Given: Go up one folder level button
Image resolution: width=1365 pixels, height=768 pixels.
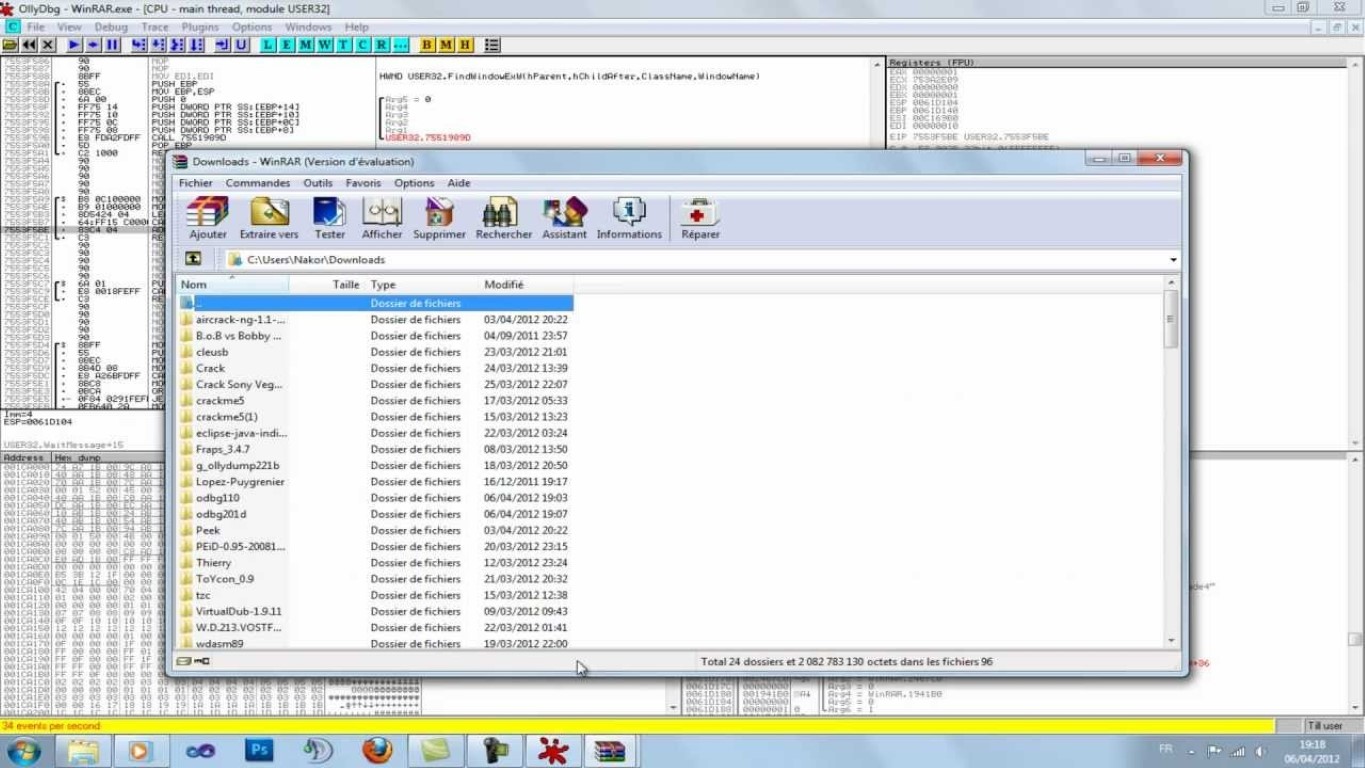Looking at the screenshot, I should pos(193,259).
